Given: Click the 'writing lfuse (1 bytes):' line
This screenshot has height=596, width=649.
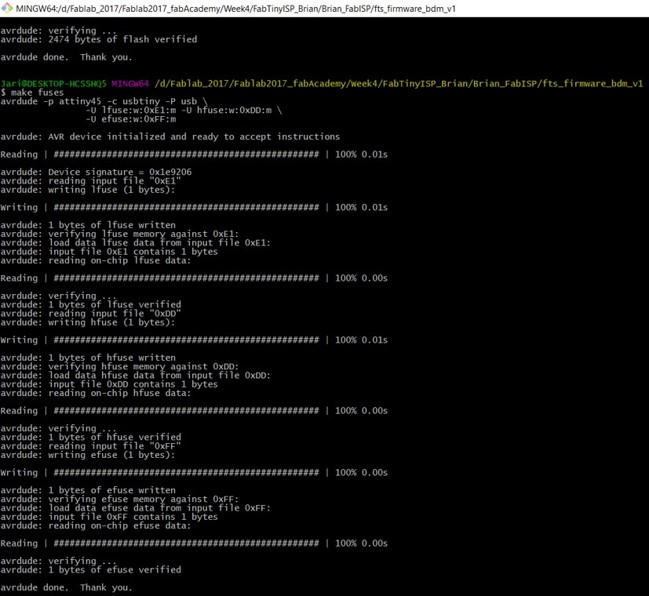Looking at the screenshot, I should click(88, 190).
